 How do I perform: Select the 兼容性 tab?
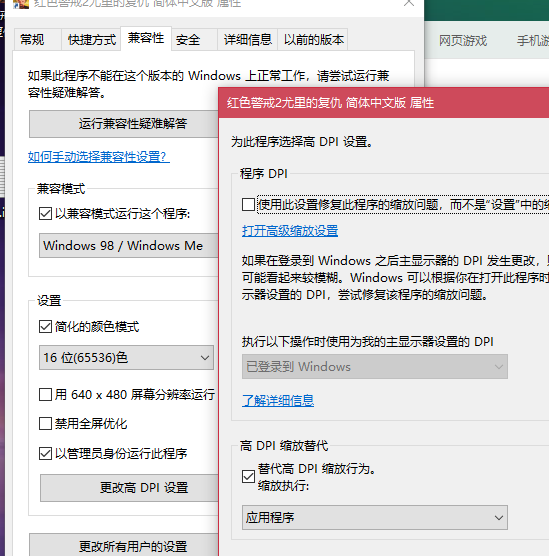(x=146, y=38)
